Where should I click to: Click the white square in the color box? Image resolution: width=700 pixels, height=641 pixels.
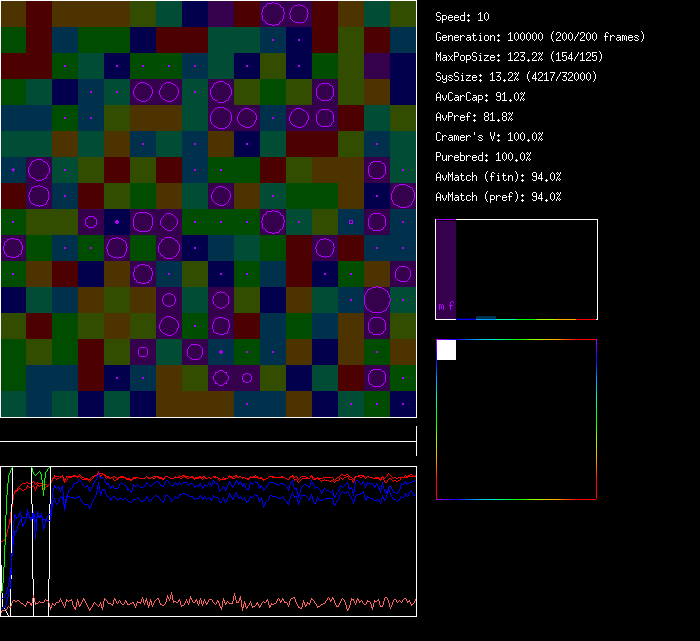pos(446,349)
